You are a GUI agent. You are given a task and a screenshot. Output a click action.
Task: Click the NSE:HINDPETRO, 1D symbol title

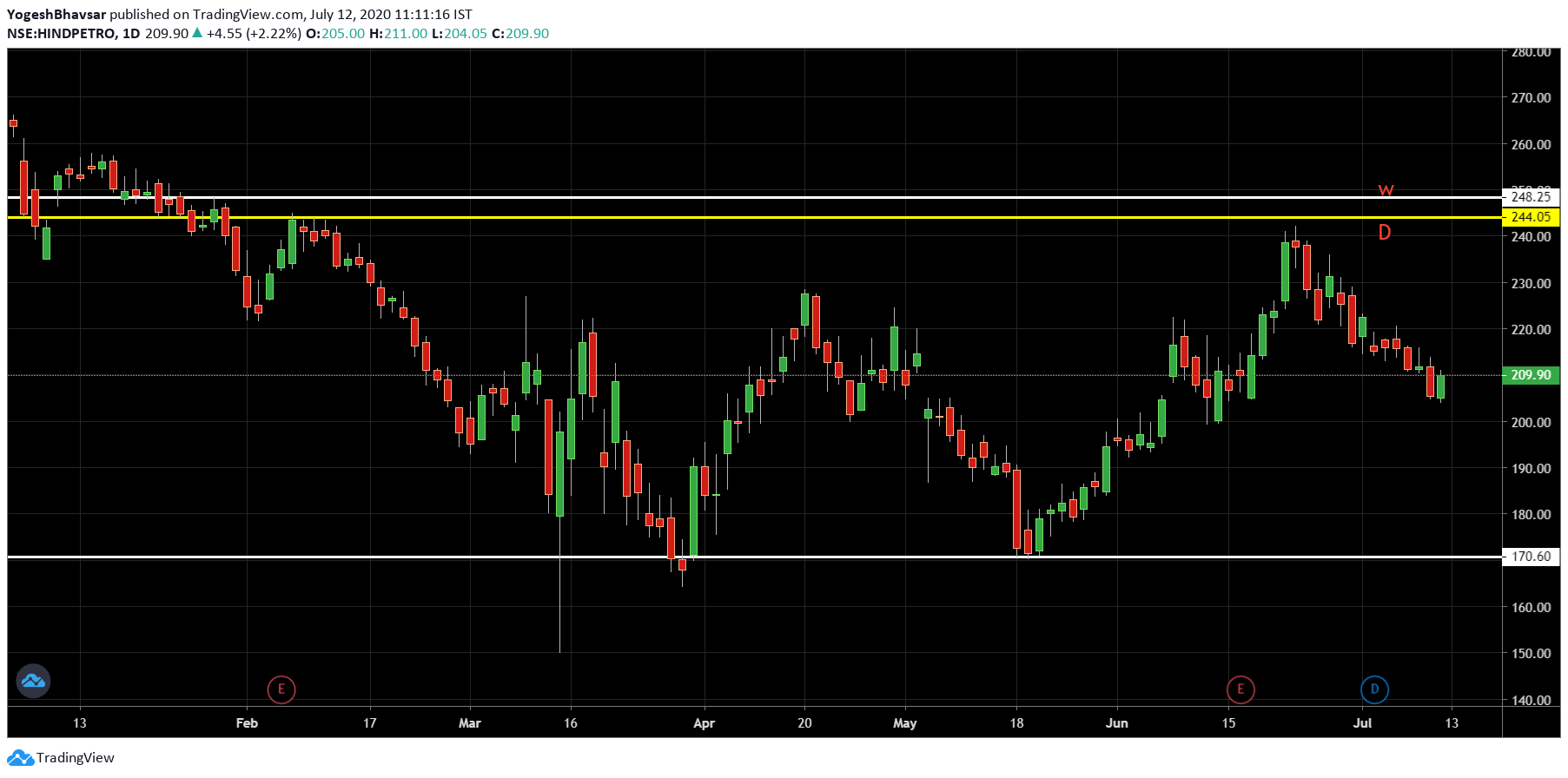click(x=74, y=33)
